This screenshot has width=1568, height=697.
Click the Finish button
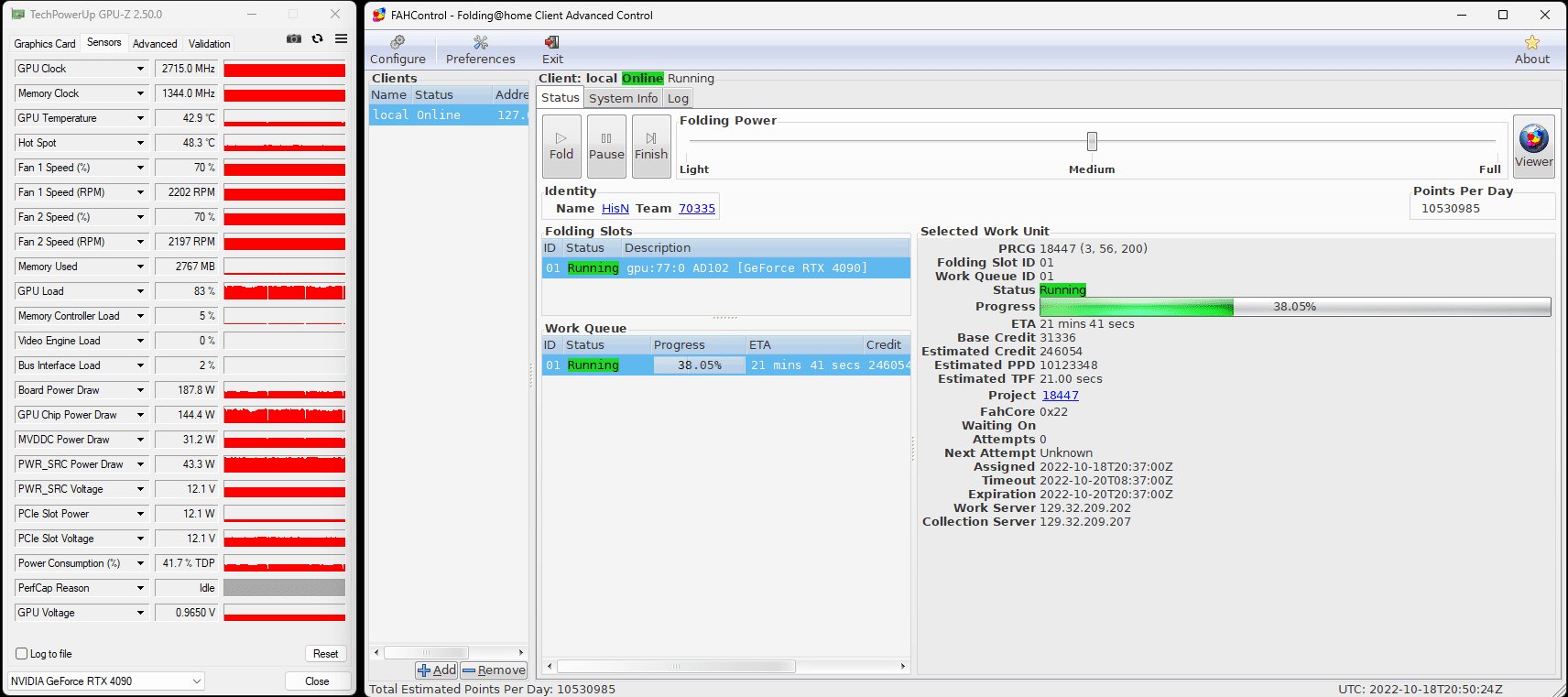(651, 147)
